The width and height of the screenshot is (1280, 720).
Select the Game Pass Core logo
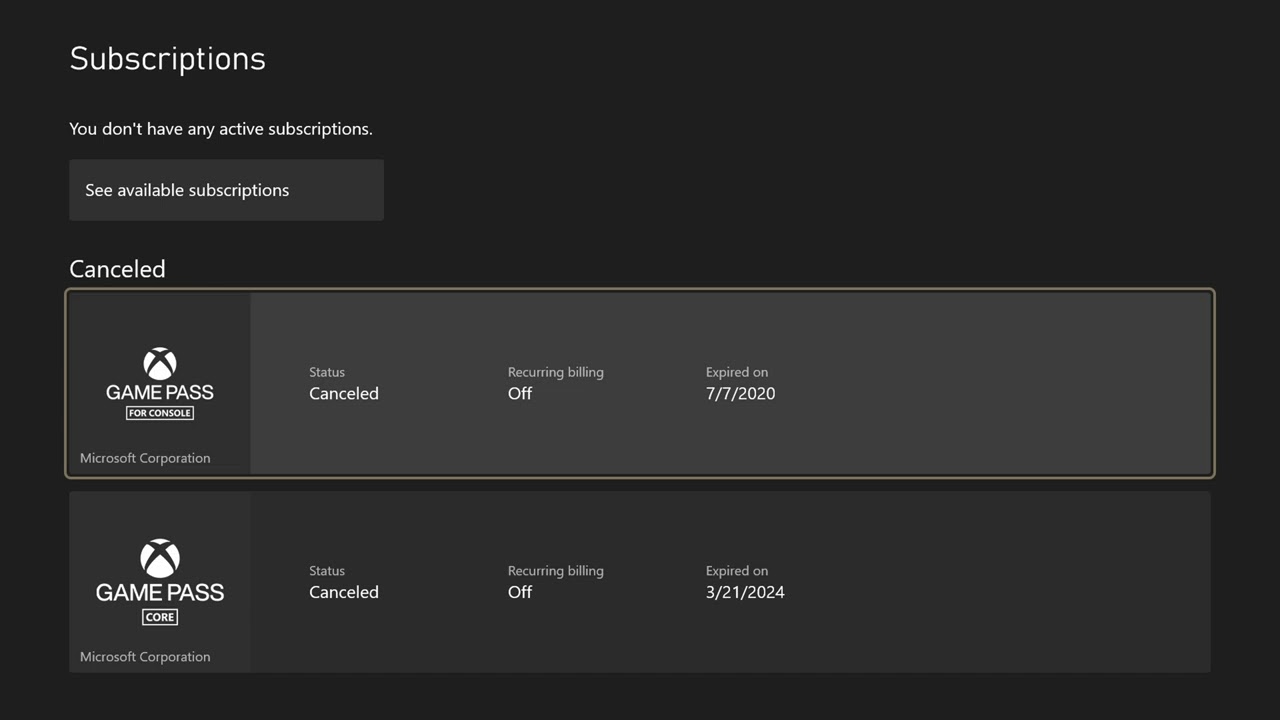160,582
